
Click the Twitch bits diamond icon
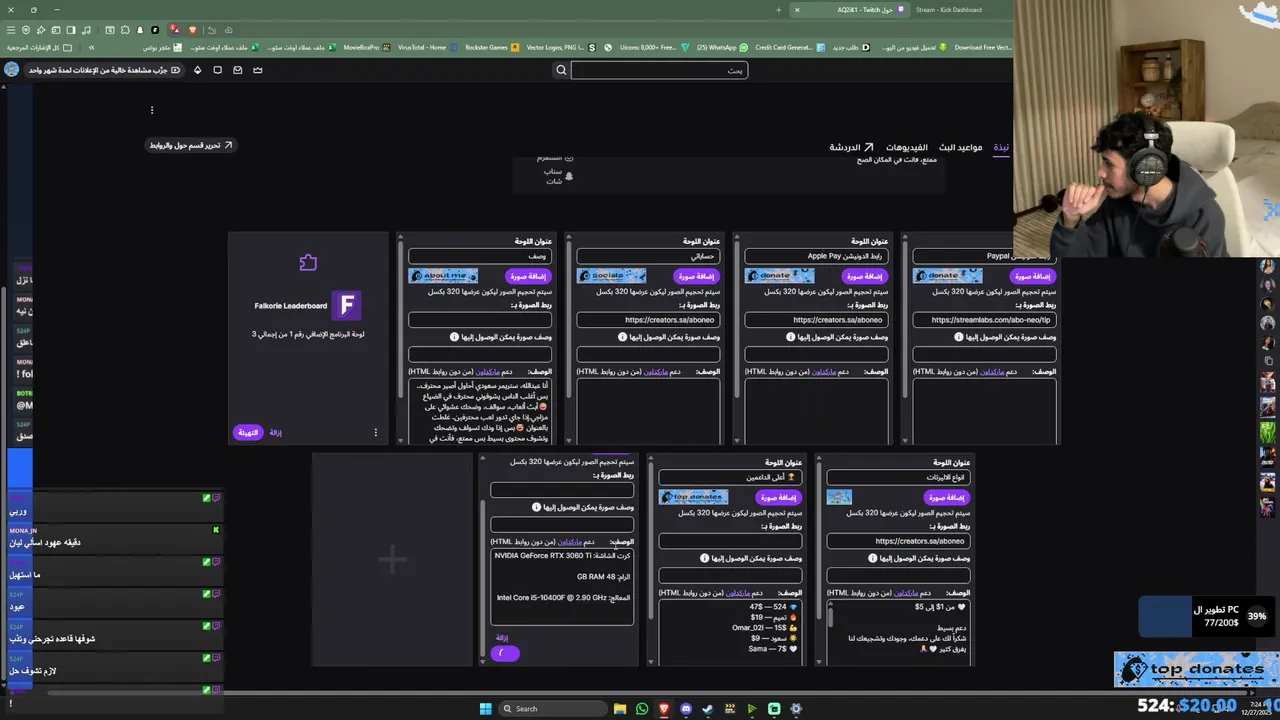tap(197, 70)
